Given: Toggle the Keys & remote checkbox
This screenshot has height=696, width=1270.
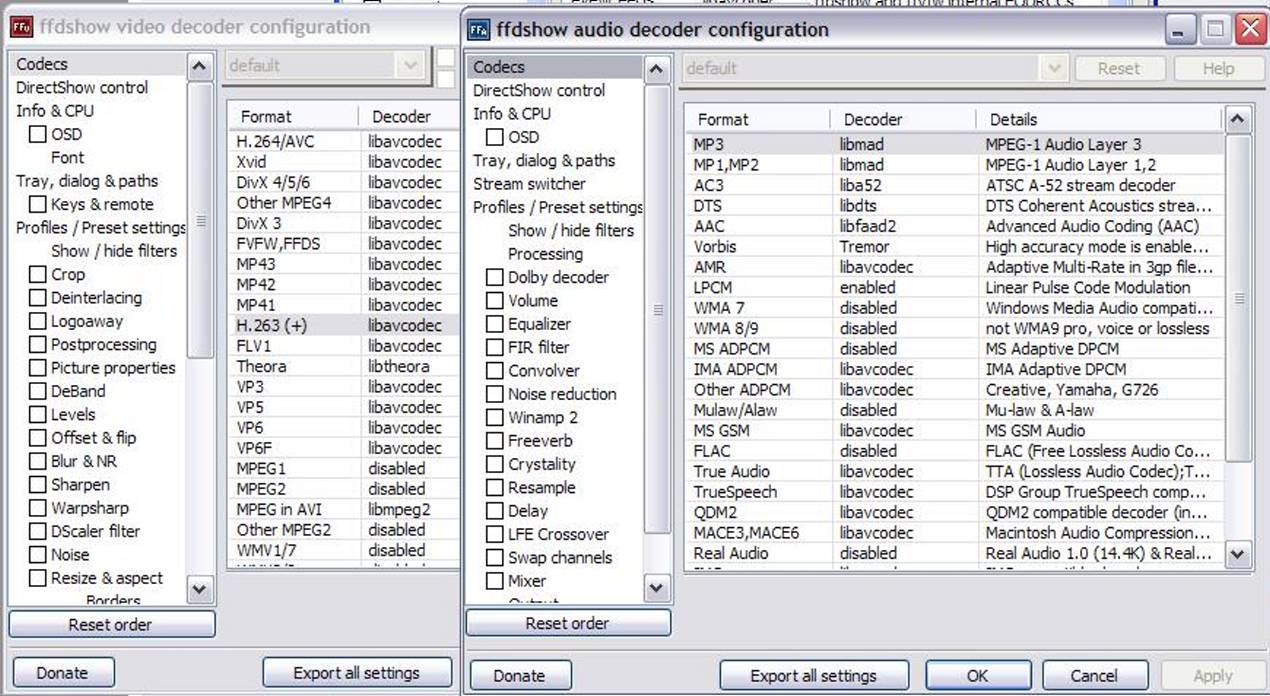Looking at the screenshot, I should 37,204.
